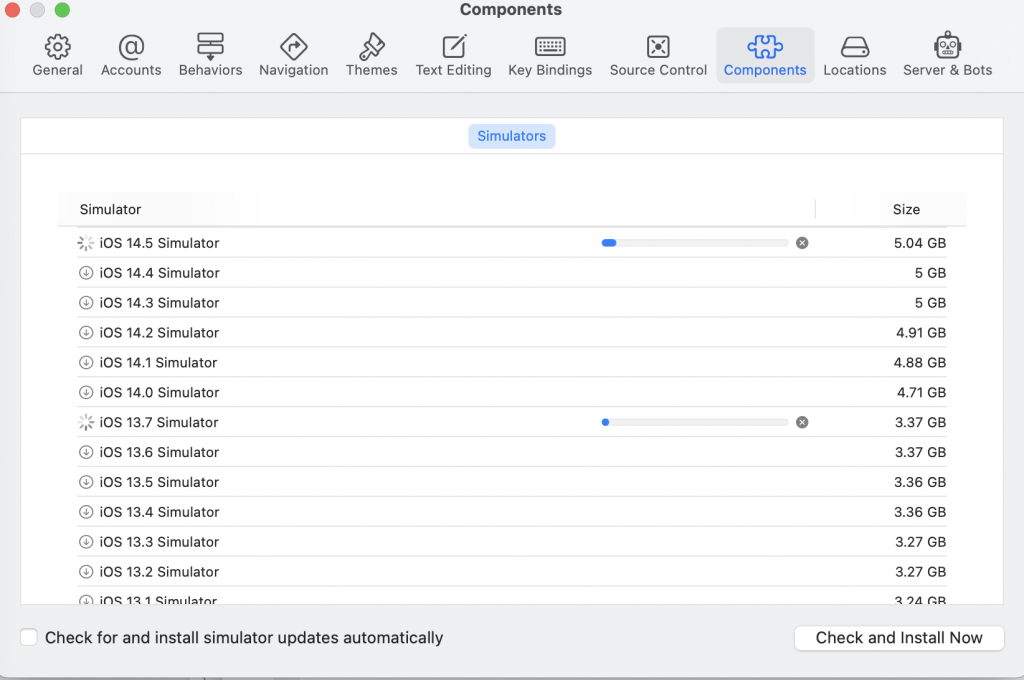Click the iOS 14.5 loading spinner
The height and width of the screenshot is (680, 1024).
point(86,243)
